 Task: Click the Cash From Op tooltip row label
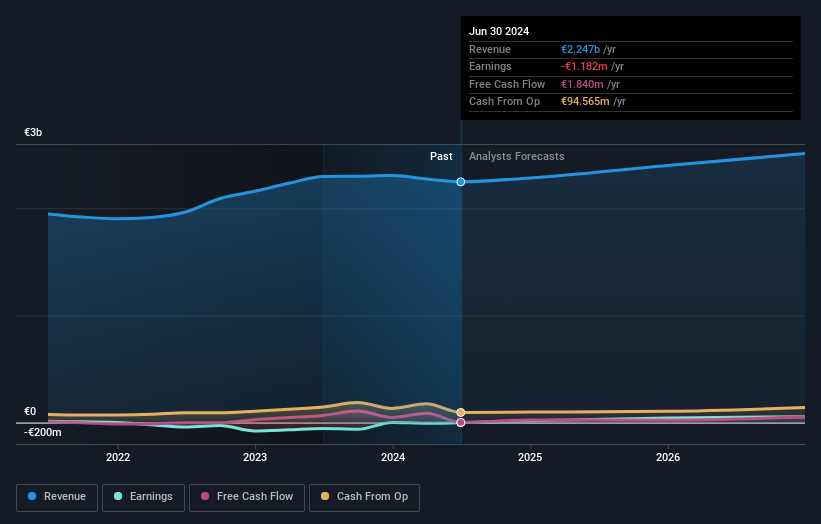pyautogui.click(x=504, y=102)
